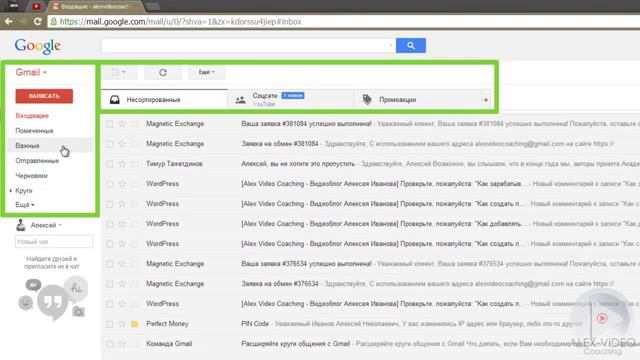Star the Perfect Money PIN Code email
This screenshot has height=360, width=640.
tap(122, 324)
